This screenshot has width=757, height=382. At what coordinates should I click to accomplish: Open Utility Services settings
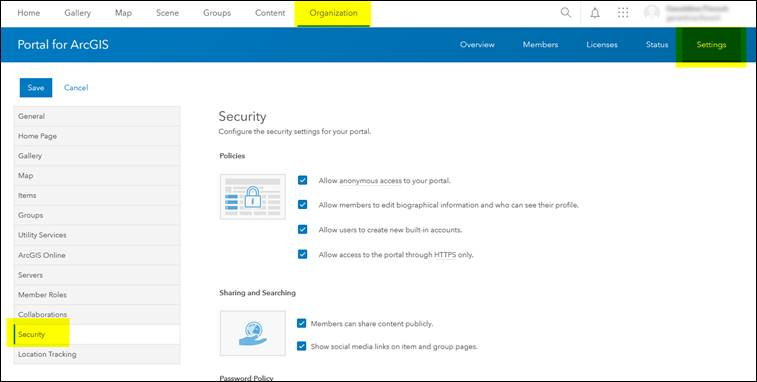tap(97, 235)
